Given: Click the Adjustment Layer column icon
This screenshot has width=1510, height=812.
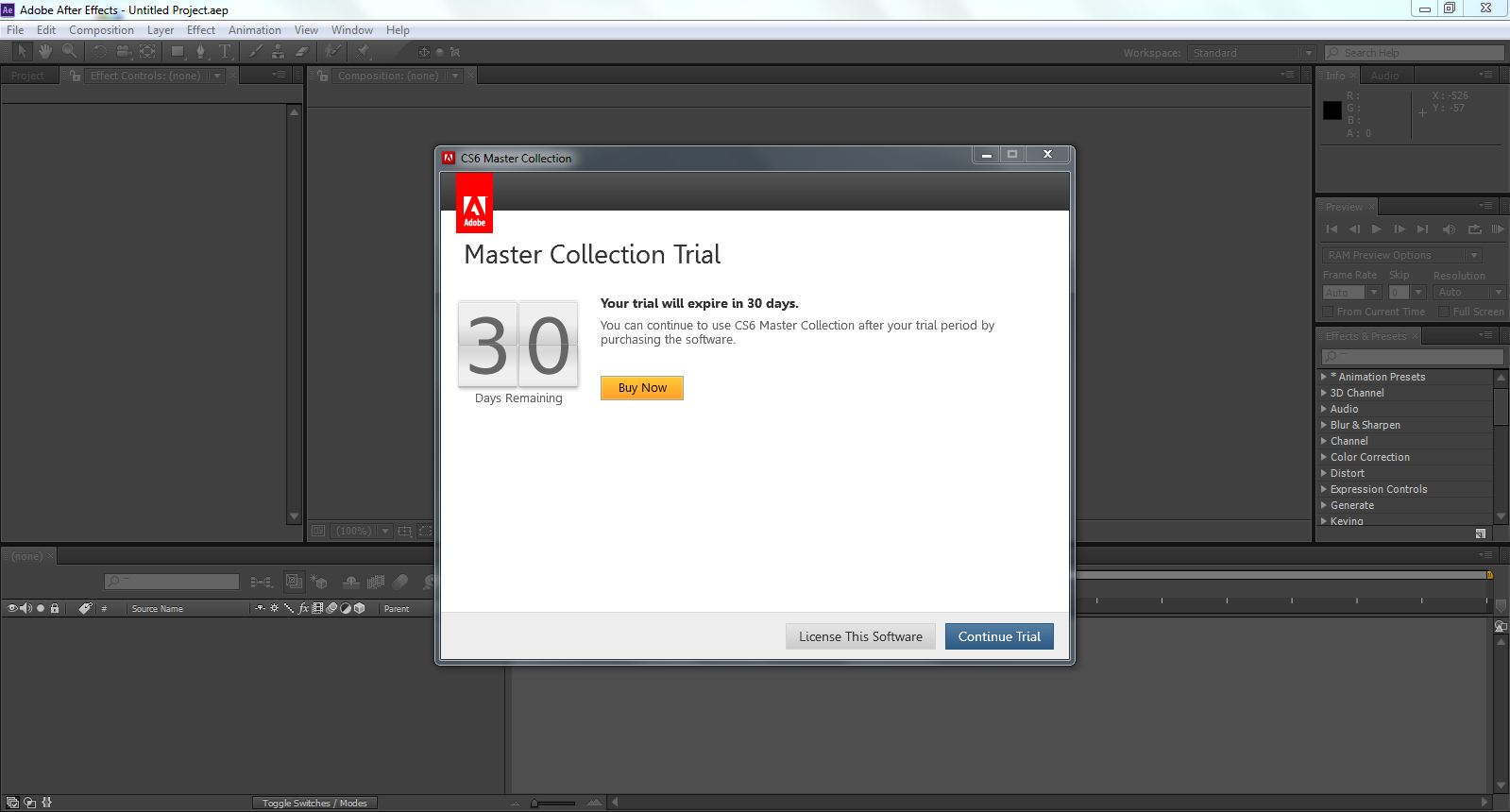Looking at the screenshot, I should pos(346,608).
